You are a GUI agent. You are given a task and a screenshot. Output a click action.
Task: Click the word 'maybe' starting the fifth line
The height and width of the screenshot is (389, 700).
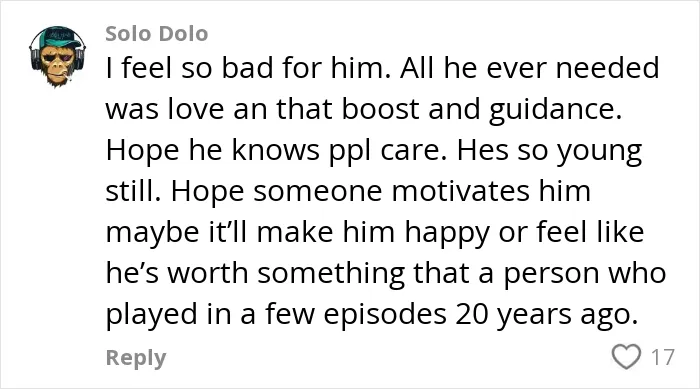click(152, 234)
